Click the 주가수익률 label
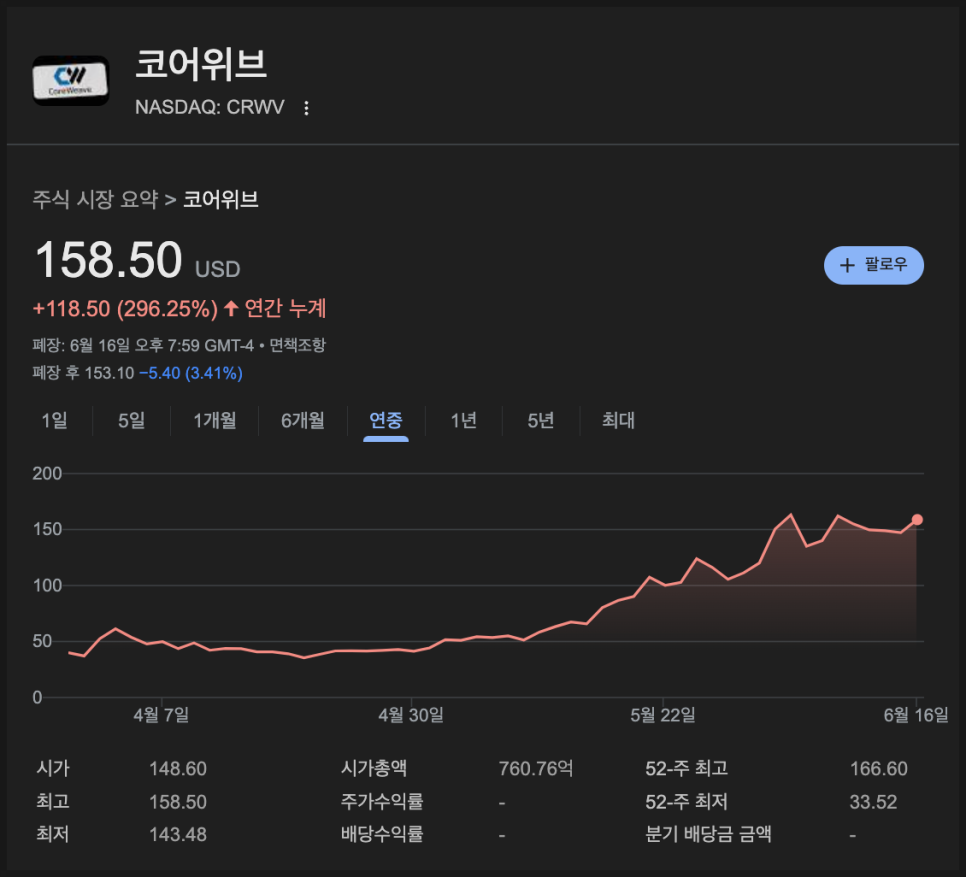This screenshot has height=877, width=966. click(382, 801)
